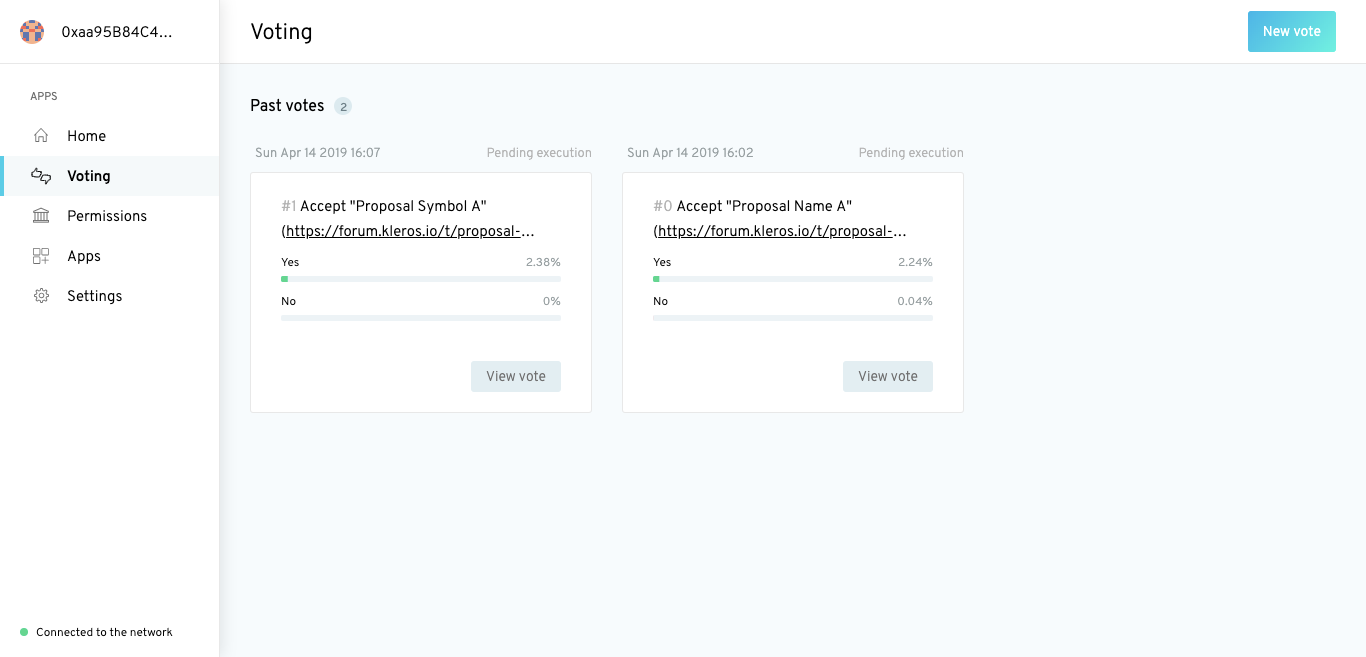Open forum link in Proposal Name A
This screenshot has height=657, width=1366.
(x=780, y=231)
